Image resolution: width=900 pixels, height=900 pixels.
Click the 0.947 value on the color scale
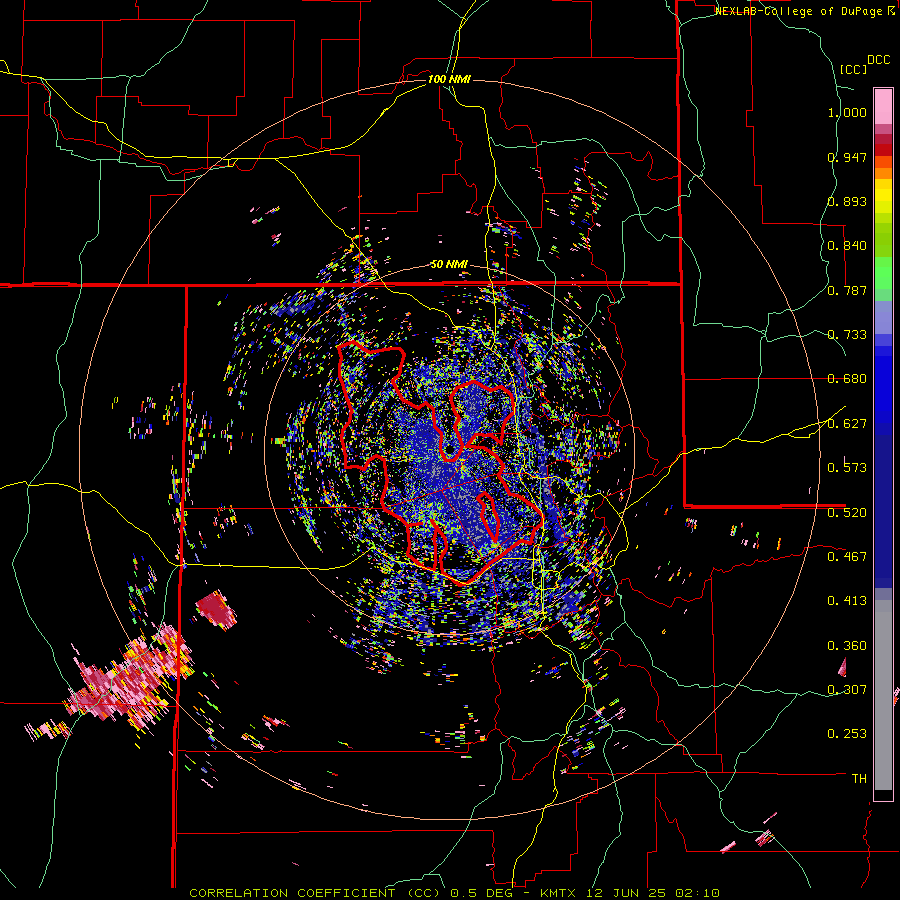[847, 157]
